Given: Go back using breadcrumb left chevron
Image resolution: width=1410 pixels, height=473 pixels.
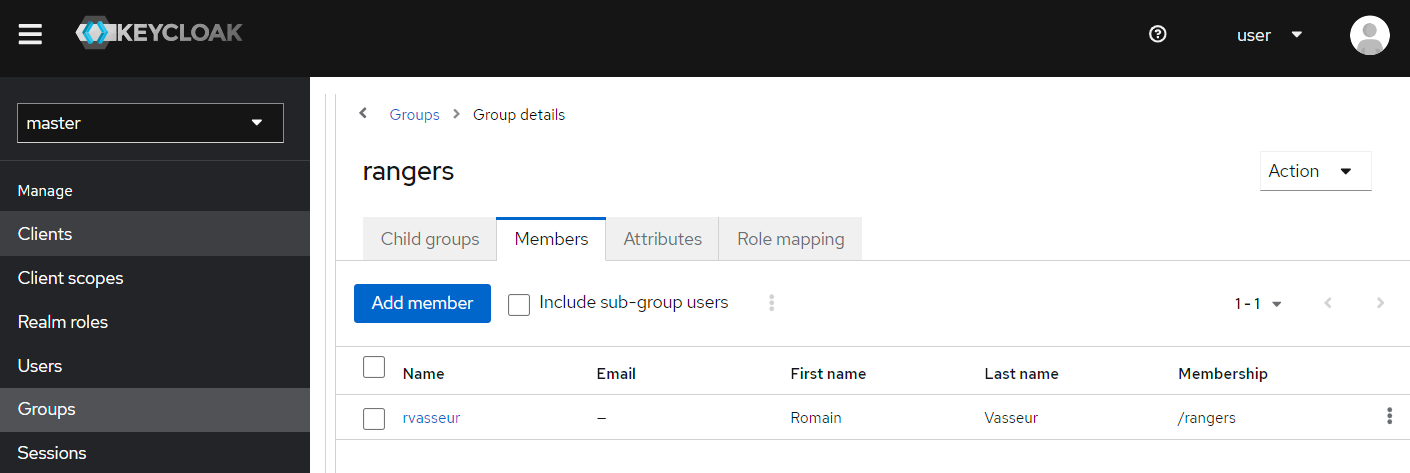Looking at the screenshot, I should (x=363, y=114).
